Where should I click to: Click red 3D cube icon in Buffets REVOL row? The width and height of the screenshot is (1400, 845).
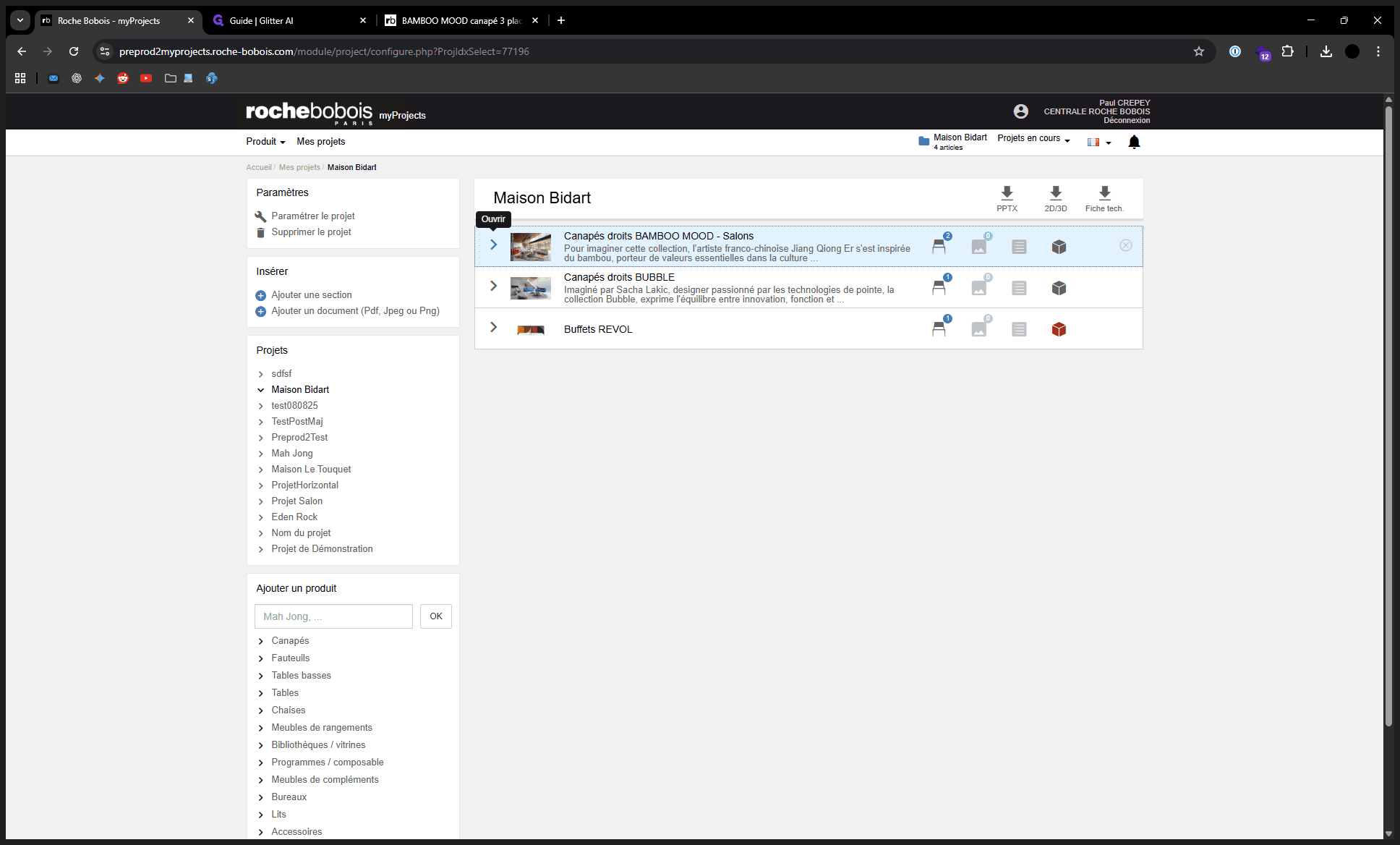click(x=1059, y=329)
